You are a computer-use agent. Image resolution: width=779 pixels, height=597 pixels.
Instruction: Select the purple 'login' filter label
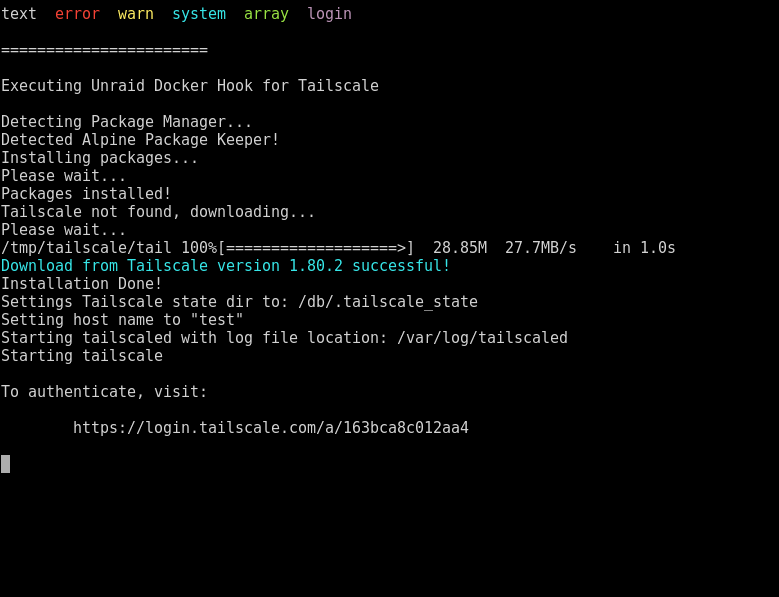329,14
